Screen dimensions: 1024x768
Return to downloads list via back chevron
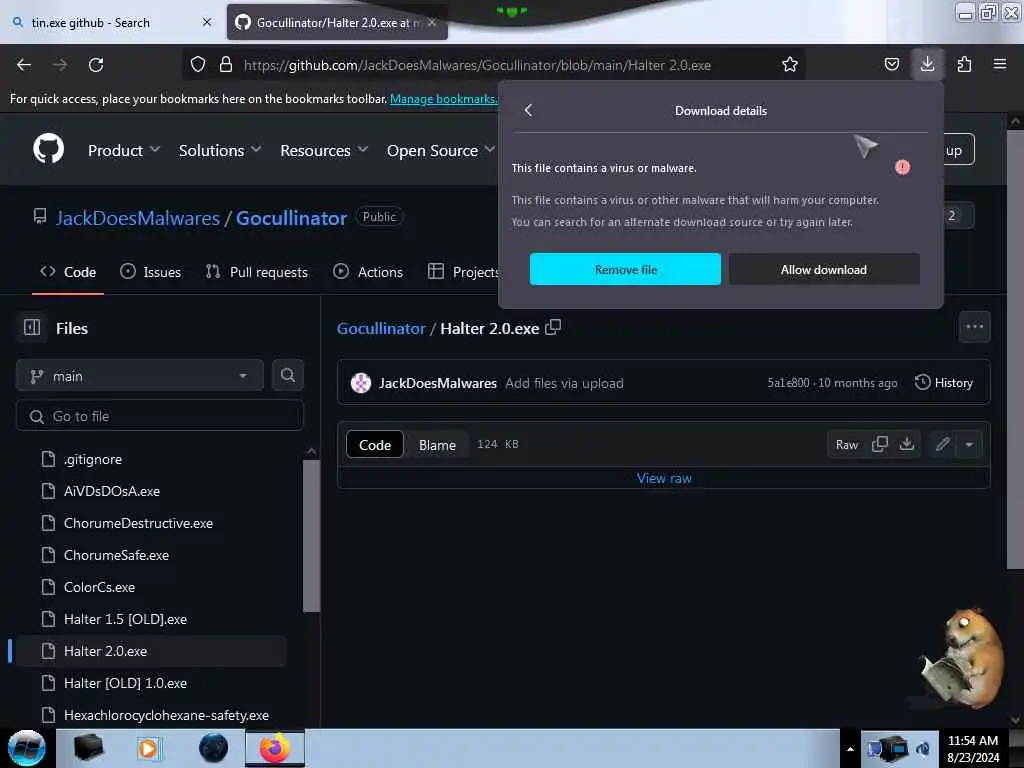coord(528,110)
